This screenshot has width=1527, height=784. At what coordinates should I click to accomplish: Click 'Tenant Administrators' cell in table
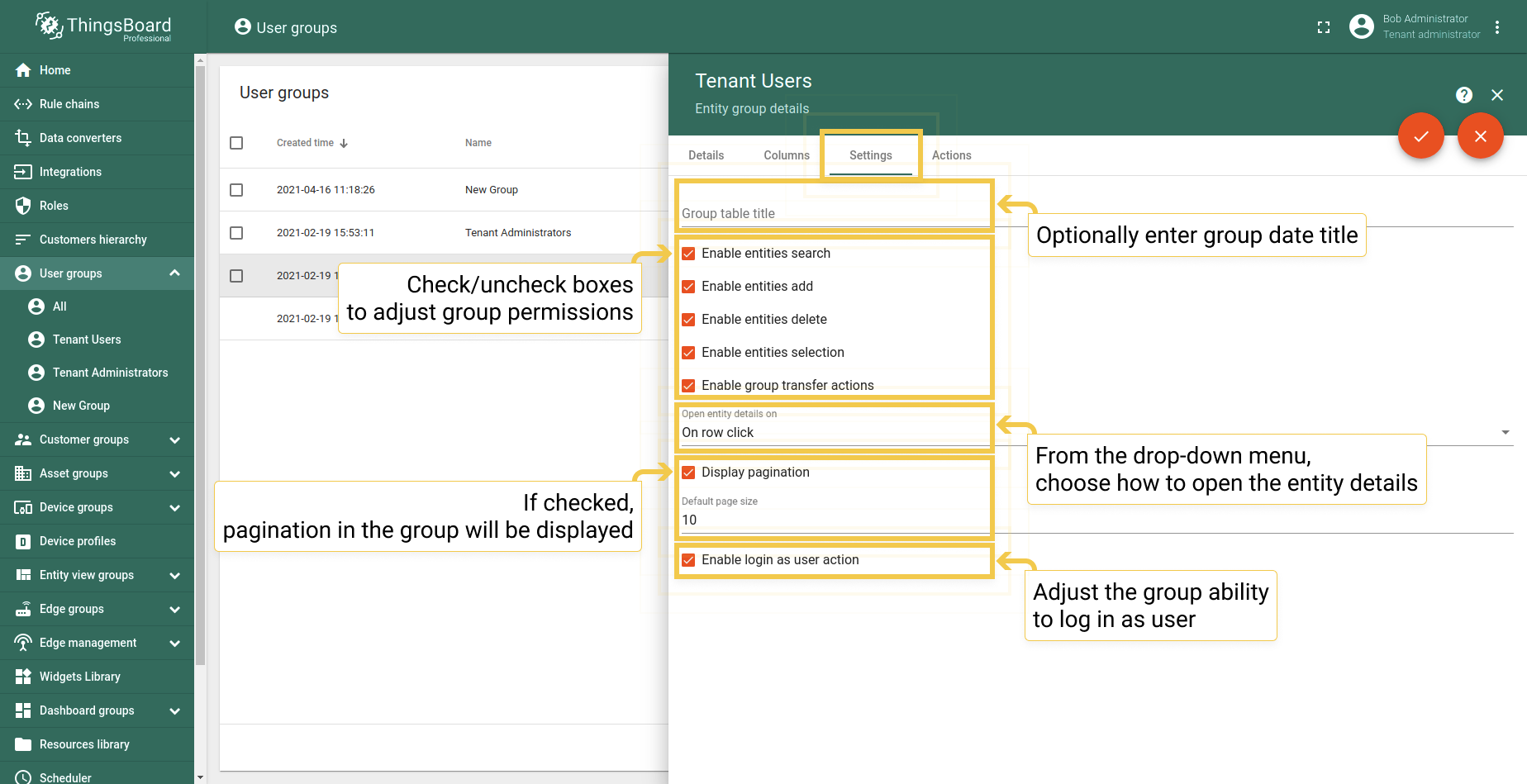pyautogui.click(x=518, y=233)
